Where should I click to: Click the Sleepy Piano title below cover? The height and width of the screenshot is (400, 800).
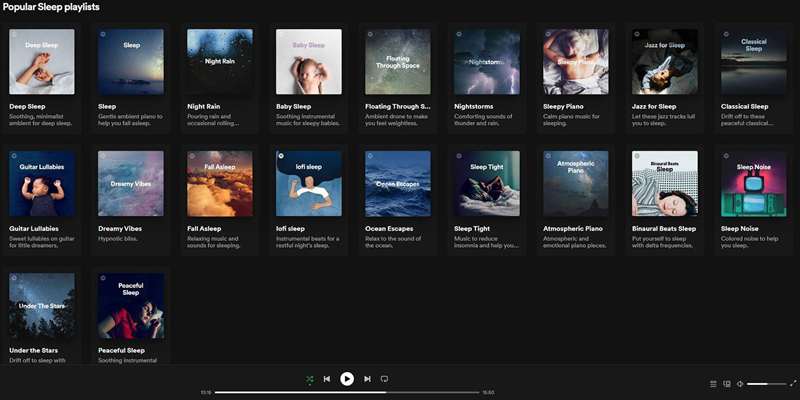coord(563,107)
